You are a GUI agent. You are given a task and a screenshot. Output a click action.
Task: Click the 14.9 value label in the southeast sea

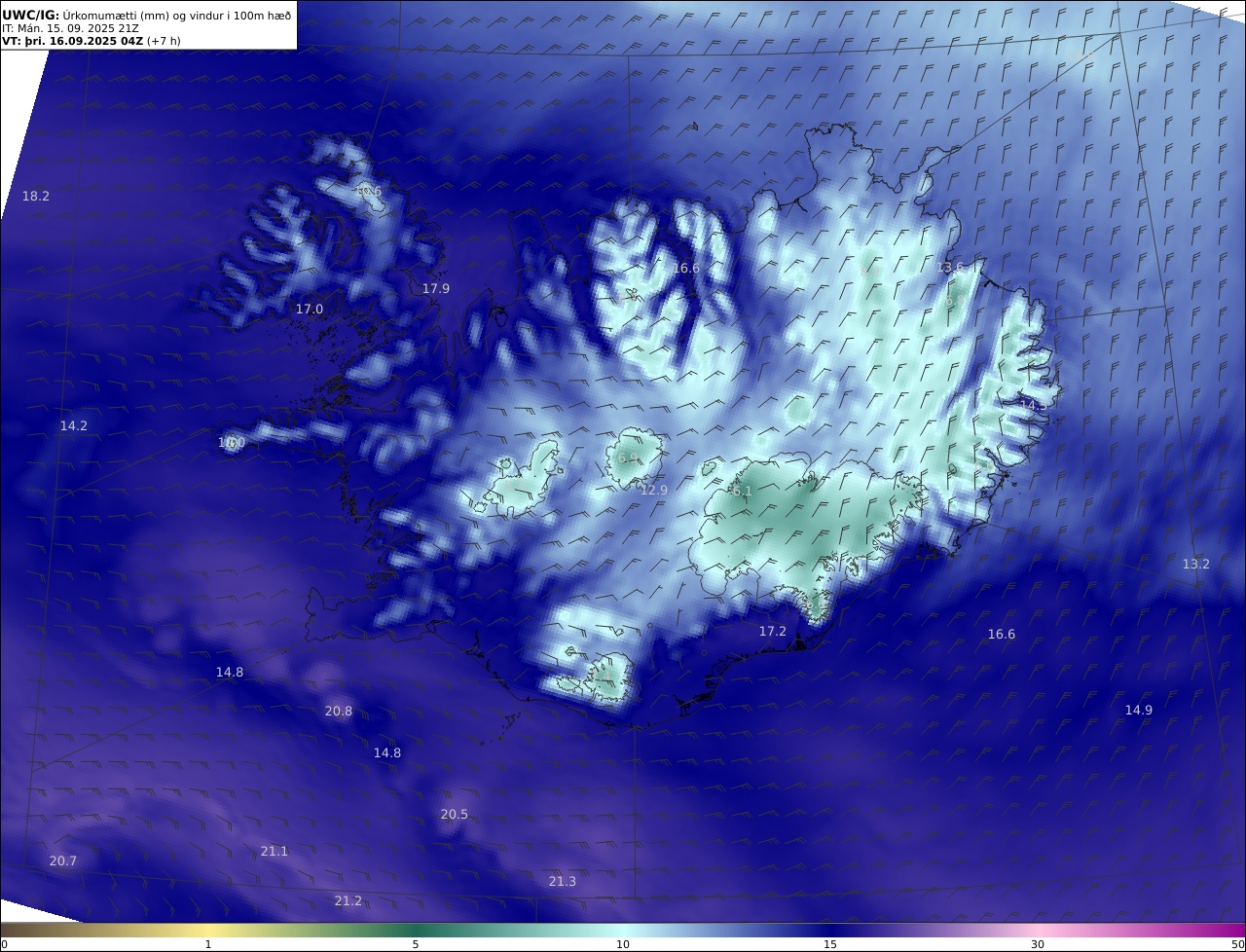point(1139,711)
